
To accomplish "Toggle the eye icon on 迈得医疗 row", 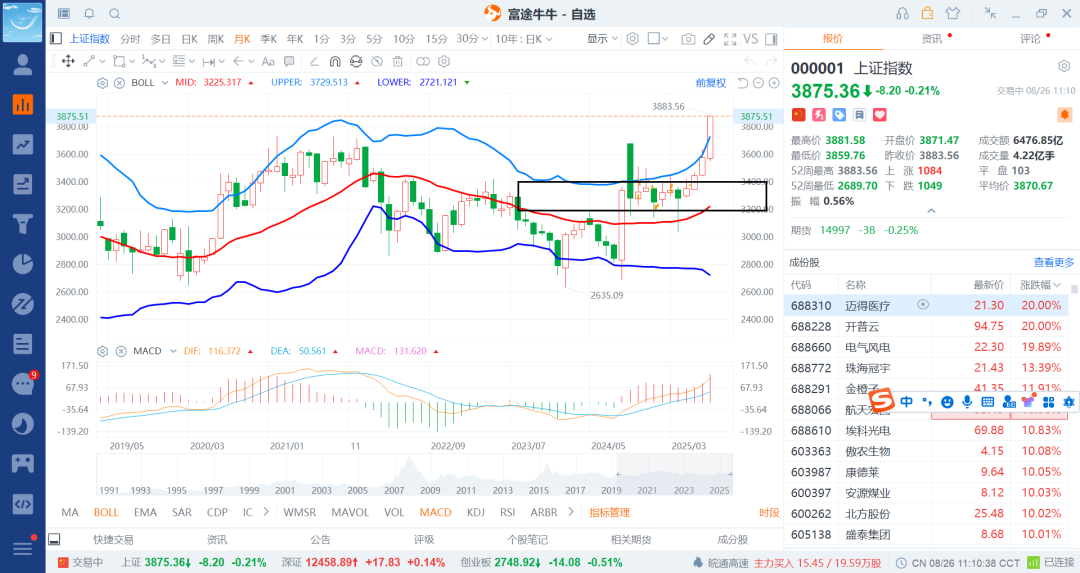I will click(923, 304).
